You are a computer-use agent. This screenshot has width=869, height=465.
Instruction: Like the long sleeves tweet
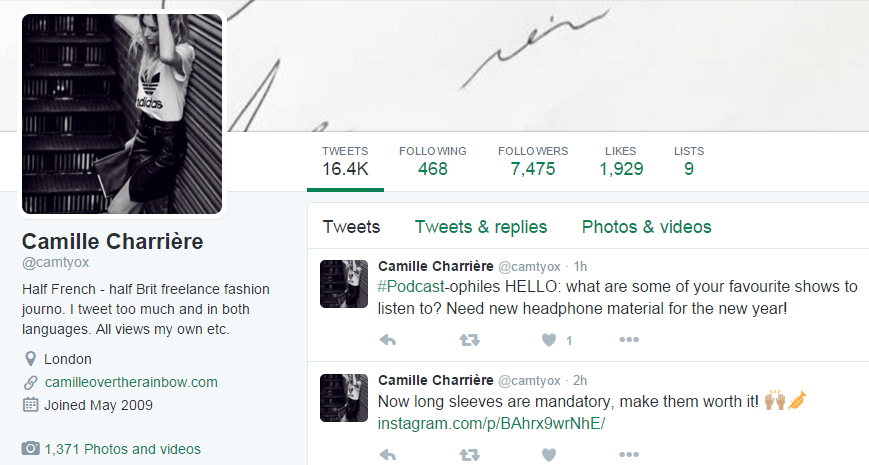(548, 454)
